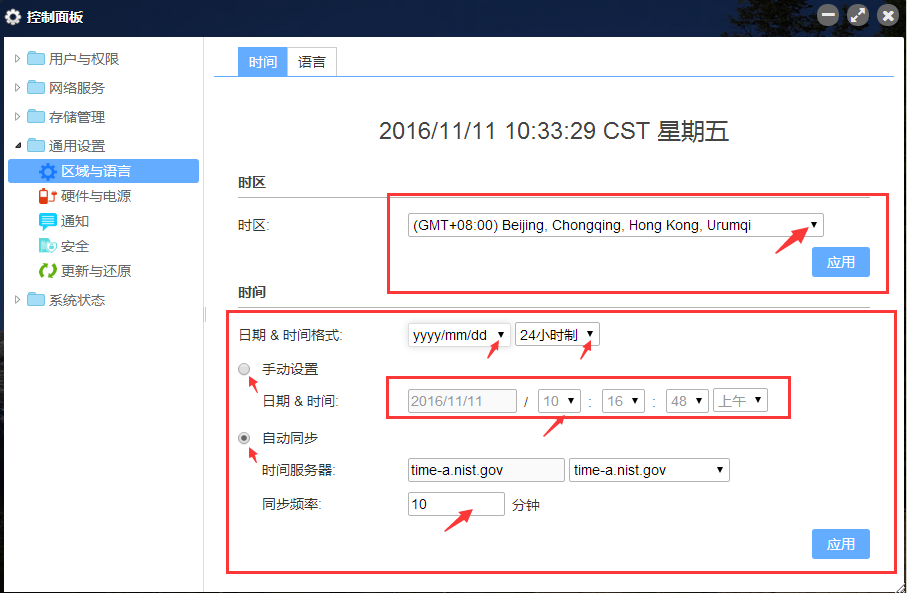Open the minute dropdown showing 16

click(x=623, y=401)
